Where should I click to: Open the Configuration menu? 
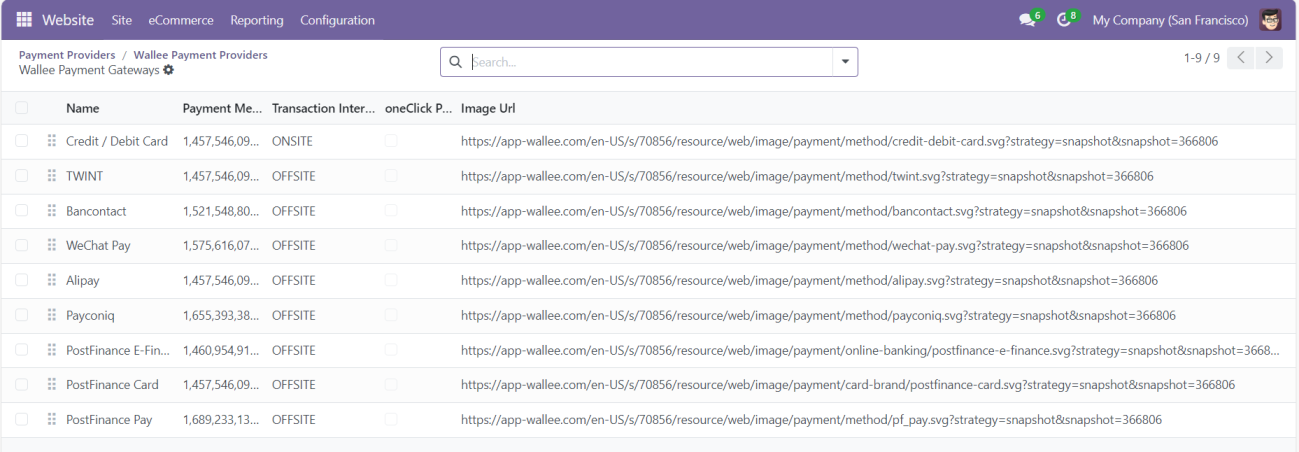coord(337,20)
